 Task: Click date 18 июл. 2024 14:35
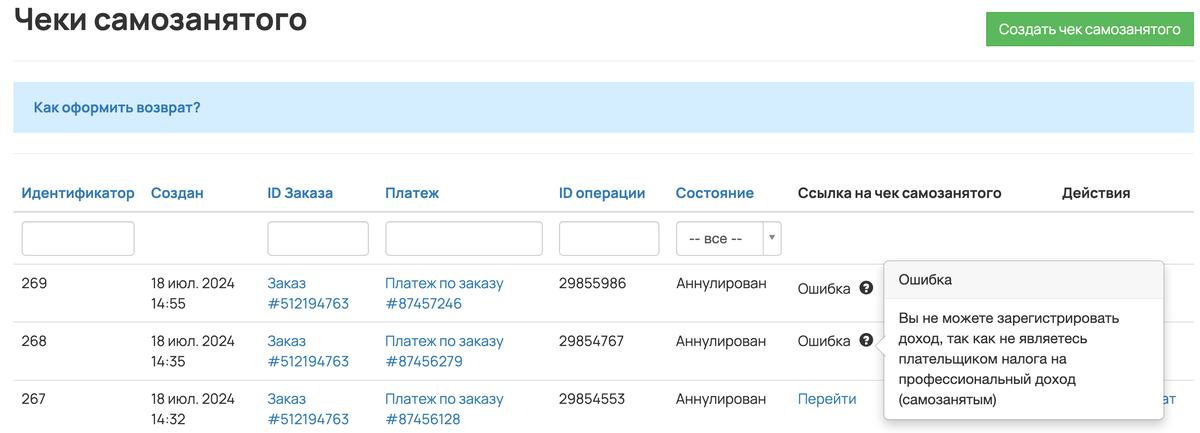[x=193, y=351]
